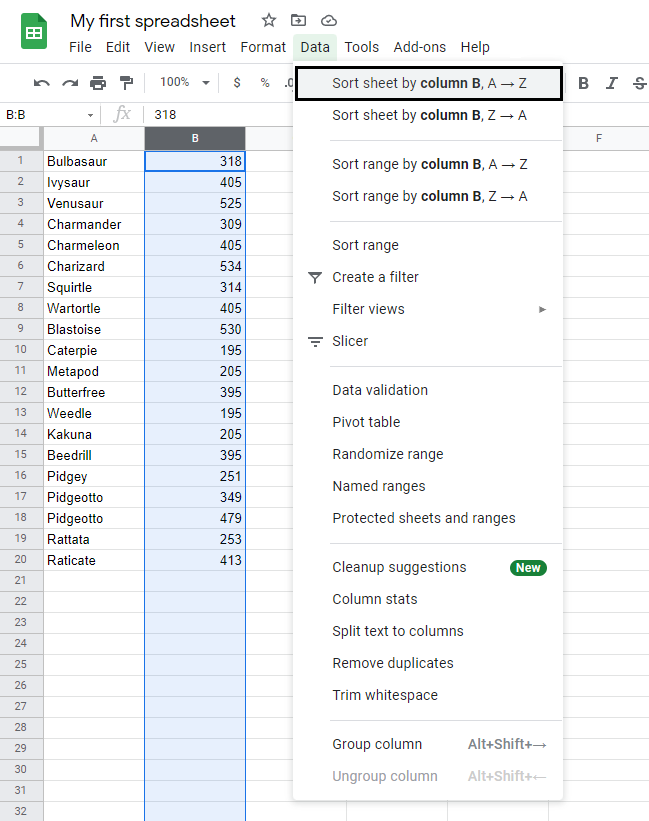649x821 pixels.
Task: Toggle Strikethrough formatting in the toolbar
Action: [639, 83]
